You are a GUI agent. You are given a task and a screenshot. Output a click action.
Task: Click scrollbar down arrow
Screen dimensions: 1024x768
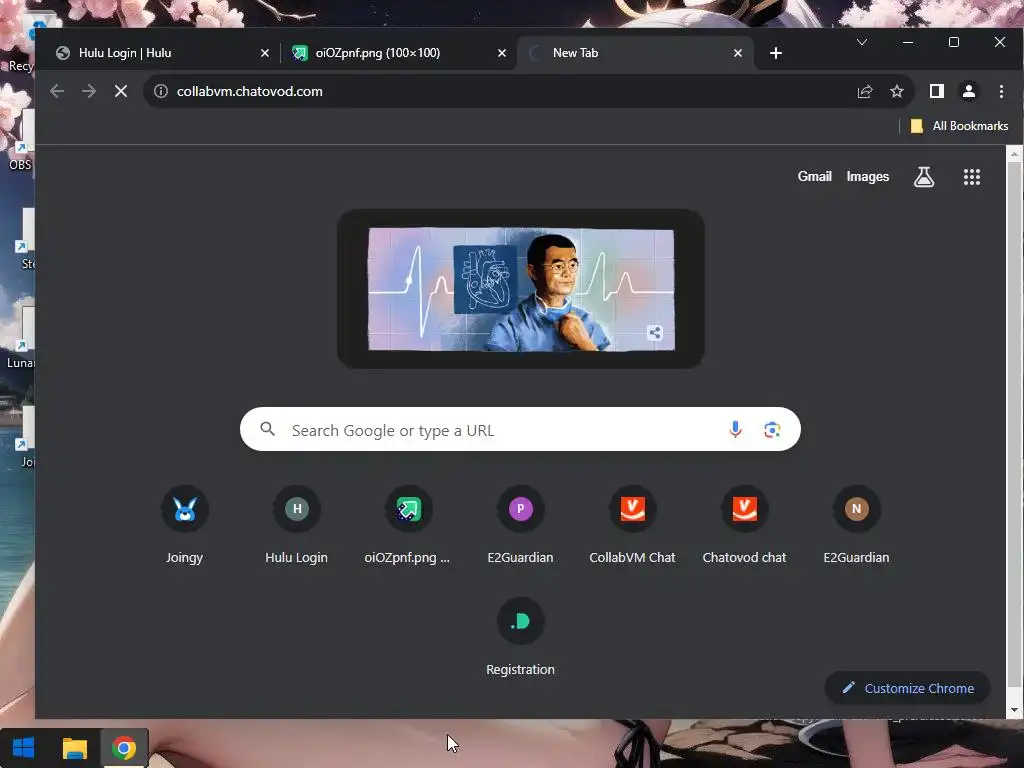(1014, 710)
